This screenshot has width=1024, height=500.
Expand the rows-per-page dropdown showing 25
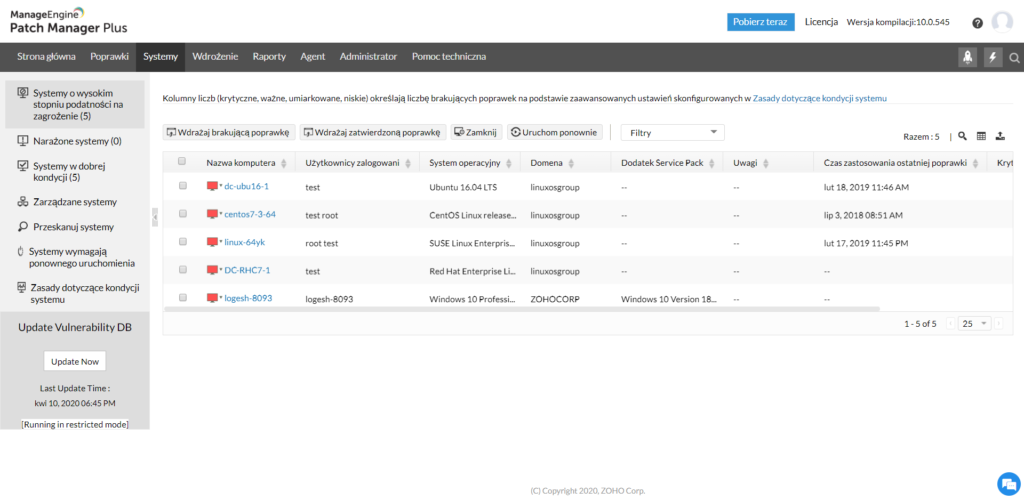click(974, 324)
